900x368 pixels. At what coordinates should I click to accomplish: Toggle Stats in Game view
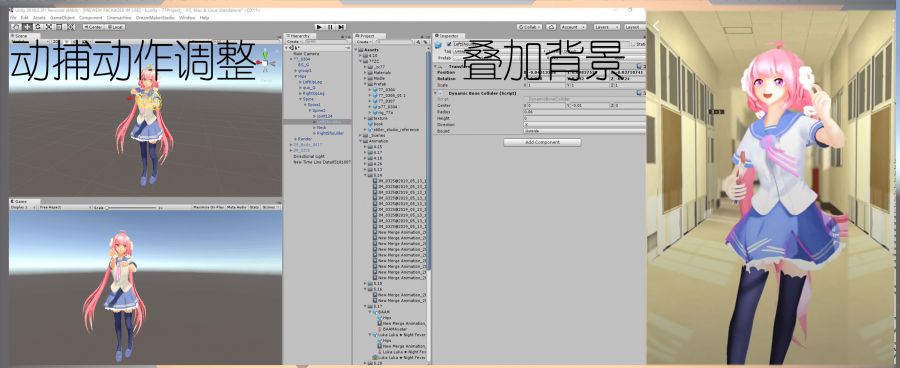(x=254, y=207)
